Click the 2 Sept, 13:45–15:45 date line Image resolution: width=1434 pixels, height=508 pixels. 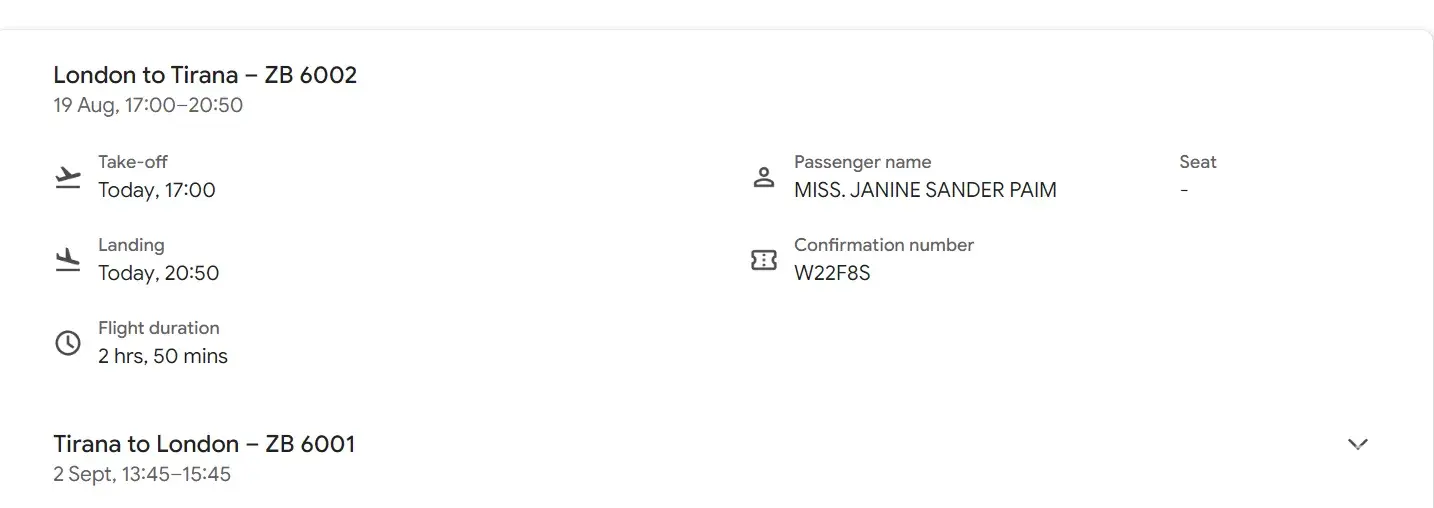coord(142,474)
